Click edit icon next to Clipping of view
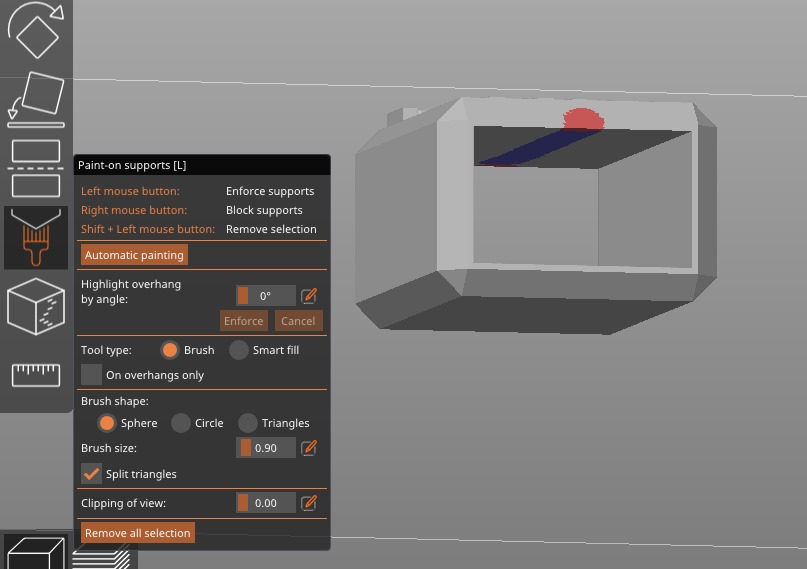 point(309,503)
